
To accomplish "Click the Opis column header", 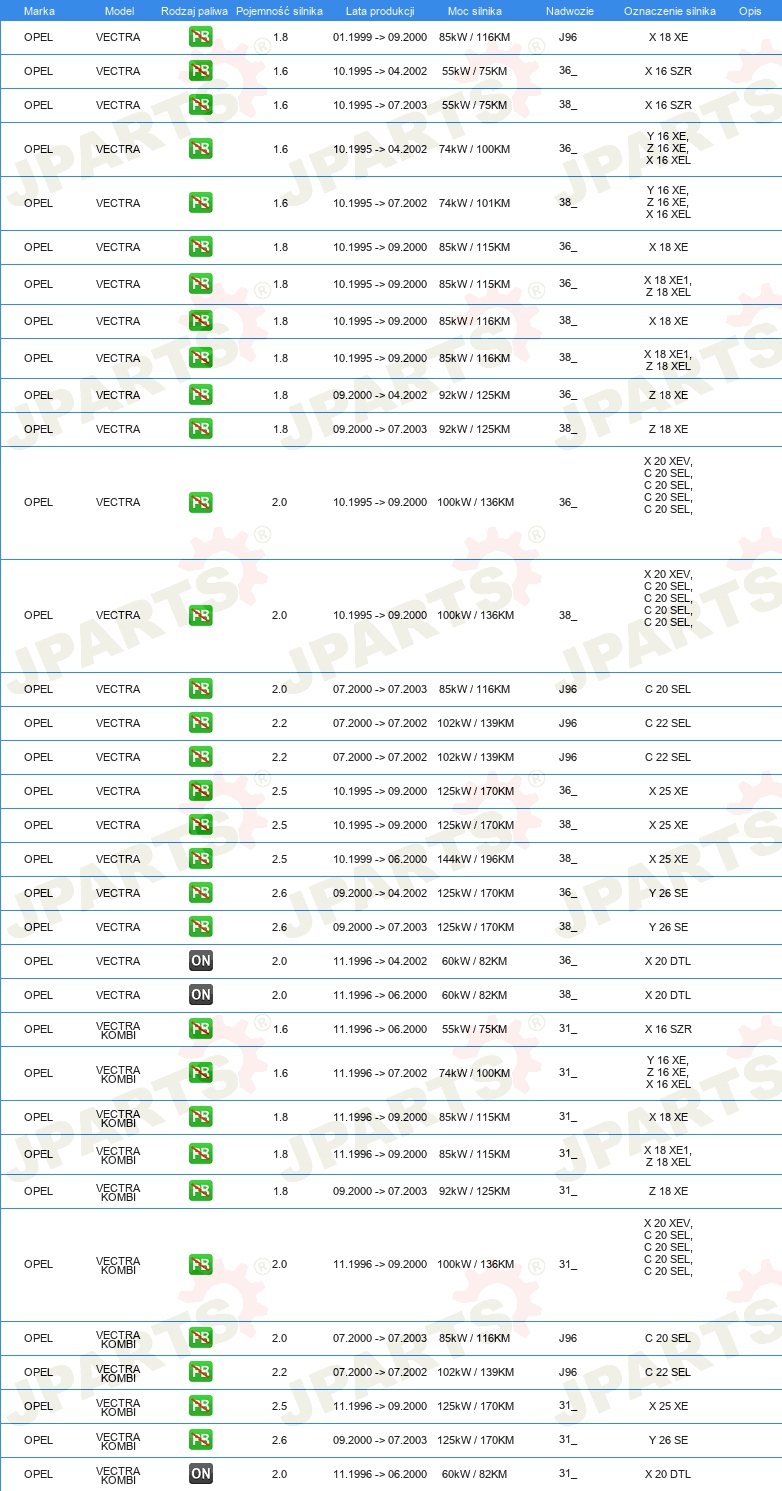I will click(750, 10).
